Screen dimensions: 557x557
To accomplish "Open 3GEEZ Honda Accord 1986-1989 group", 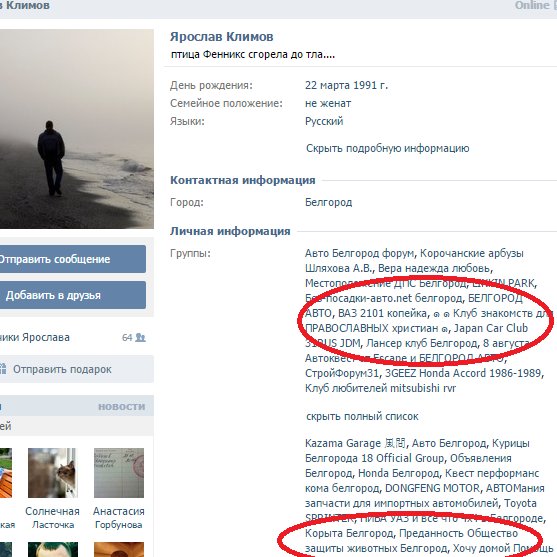I will coord(463,373).
